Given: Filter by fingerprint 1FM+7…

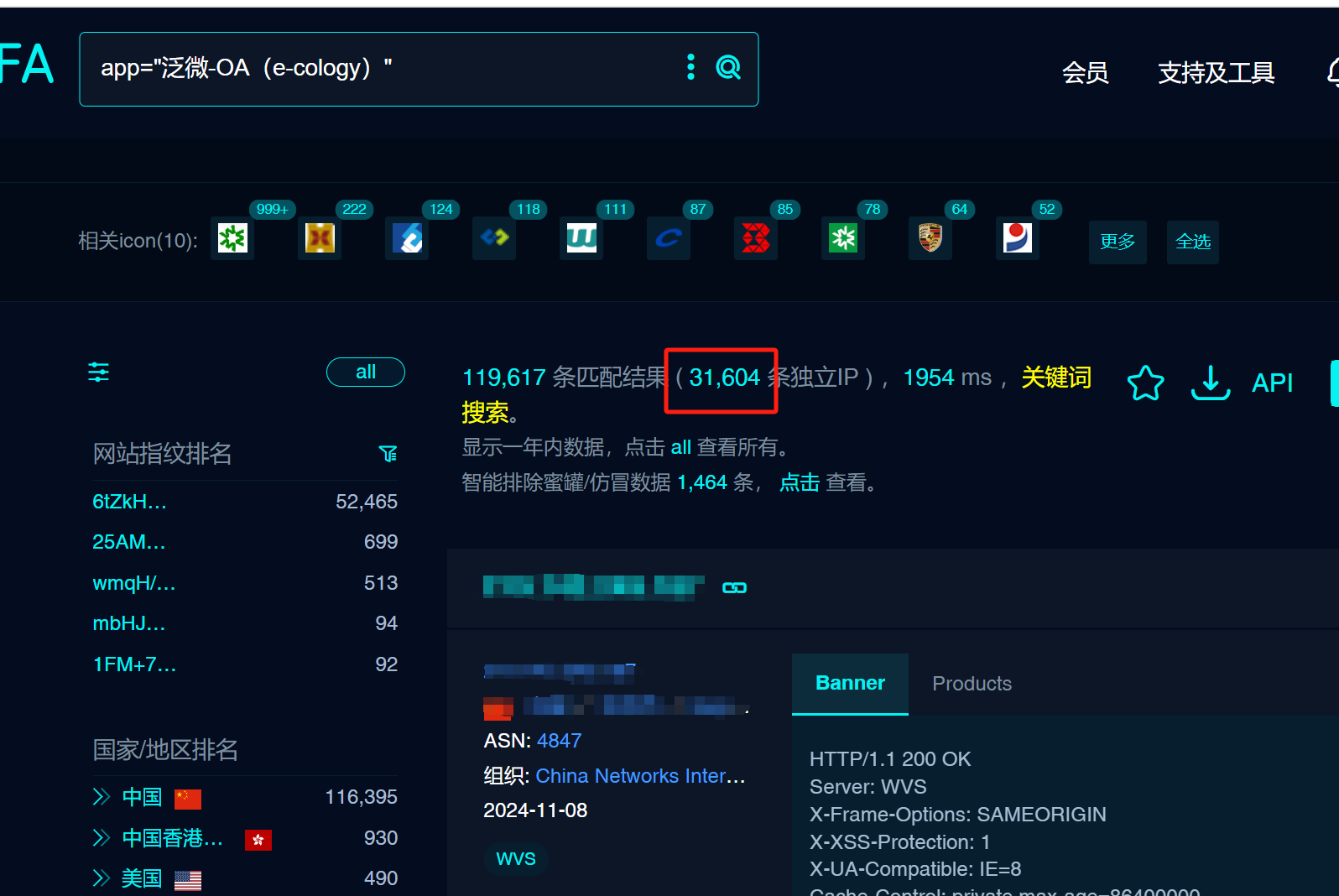Looking at the screenshot, I should [x=134, y=664].
